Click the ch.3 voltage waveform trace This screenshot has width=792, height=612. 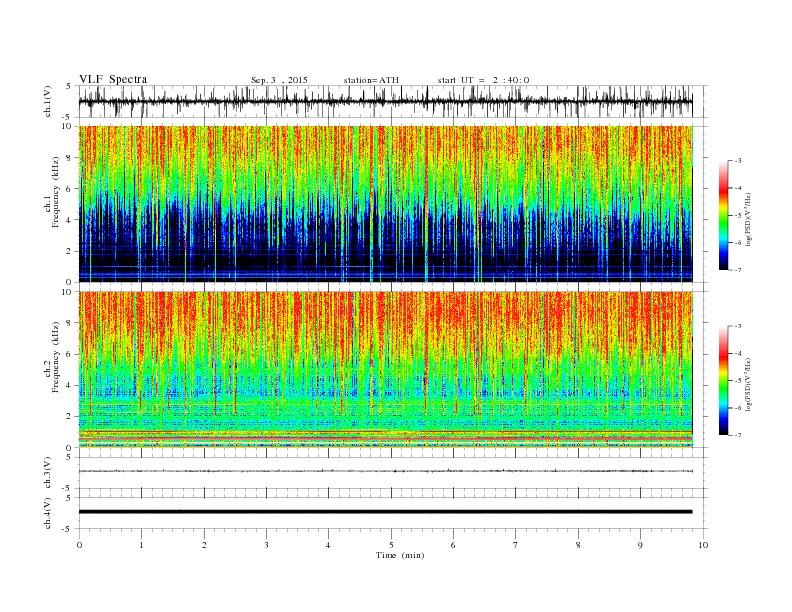[x=385, y=471]
